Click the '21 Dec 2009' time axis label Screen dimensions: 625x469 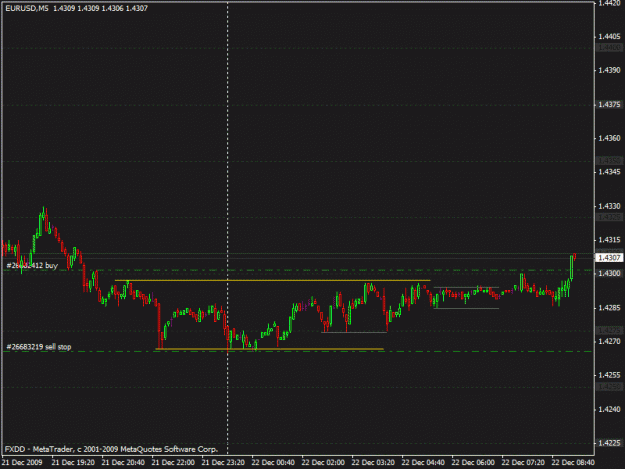pos(22,462)
